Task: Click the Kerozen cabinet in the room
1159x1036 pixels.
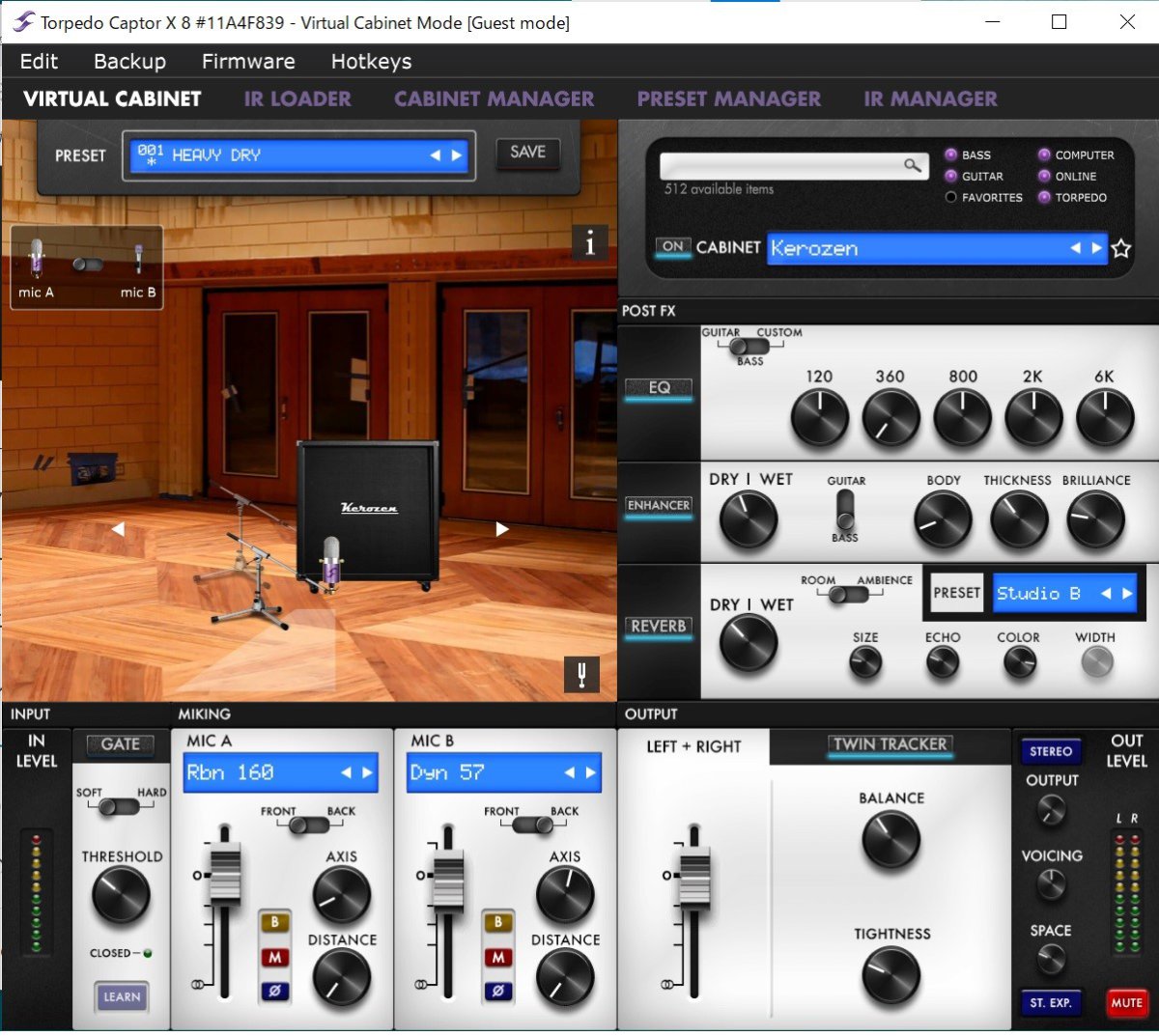Action: (x=367, y=512)
